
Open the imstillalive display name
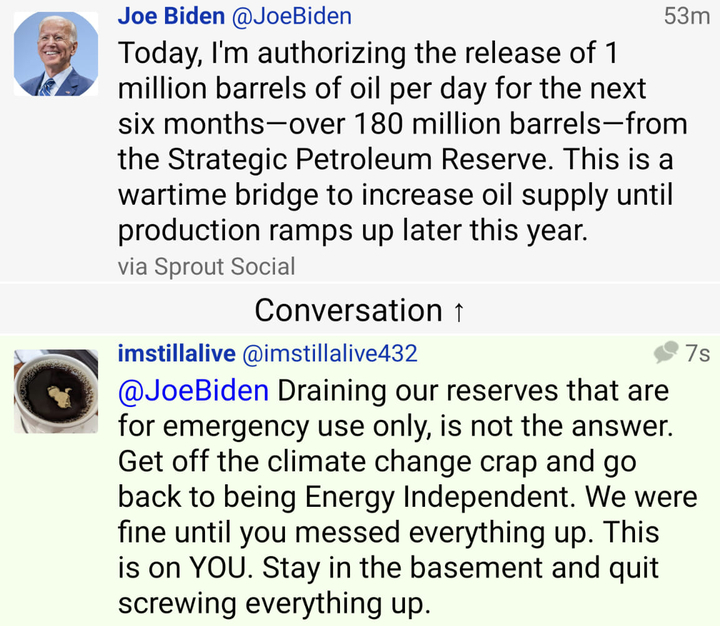pos(177,353)
